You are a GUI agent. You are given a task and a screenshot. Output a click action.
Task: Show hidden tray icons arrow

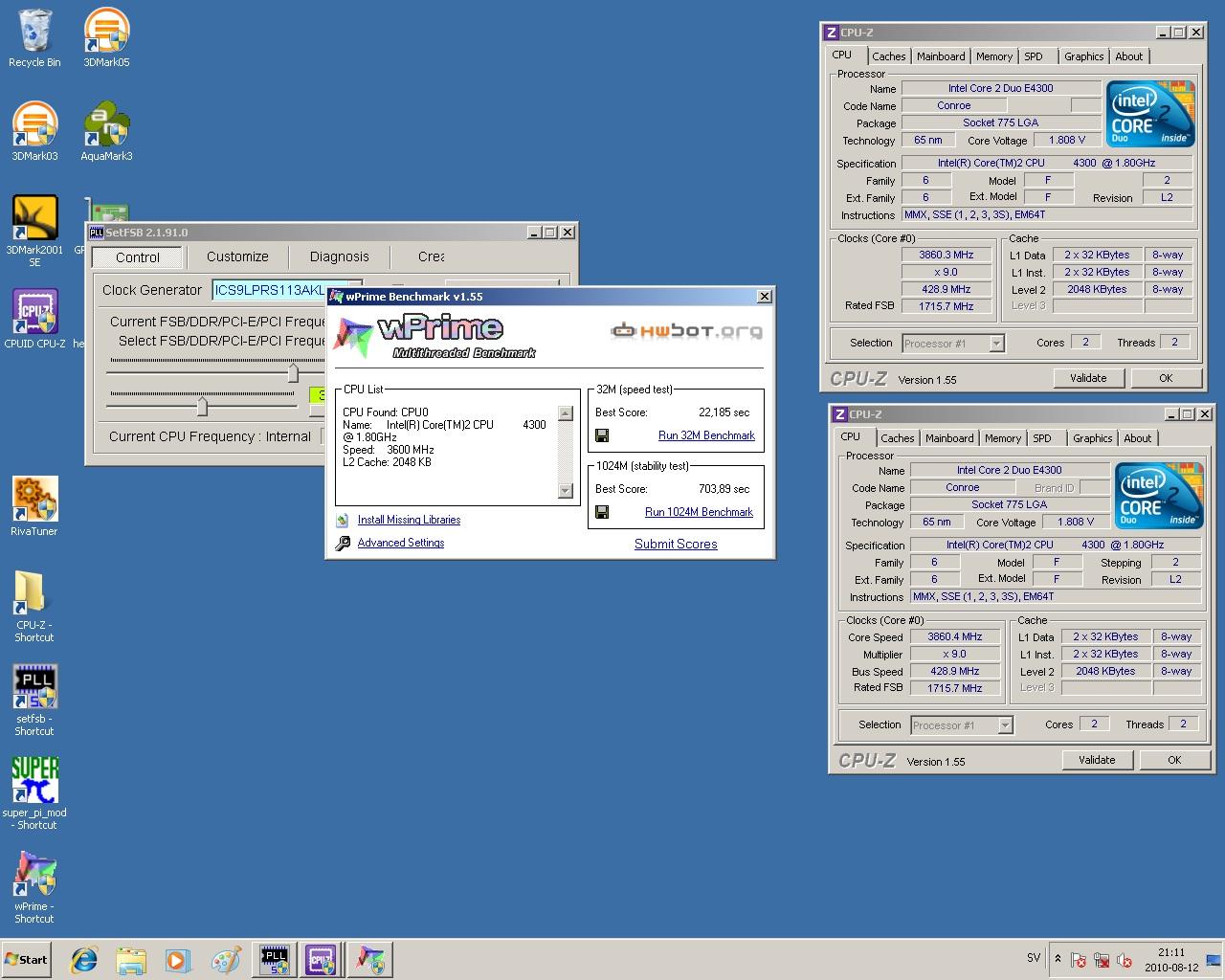tap(1058, 959)
